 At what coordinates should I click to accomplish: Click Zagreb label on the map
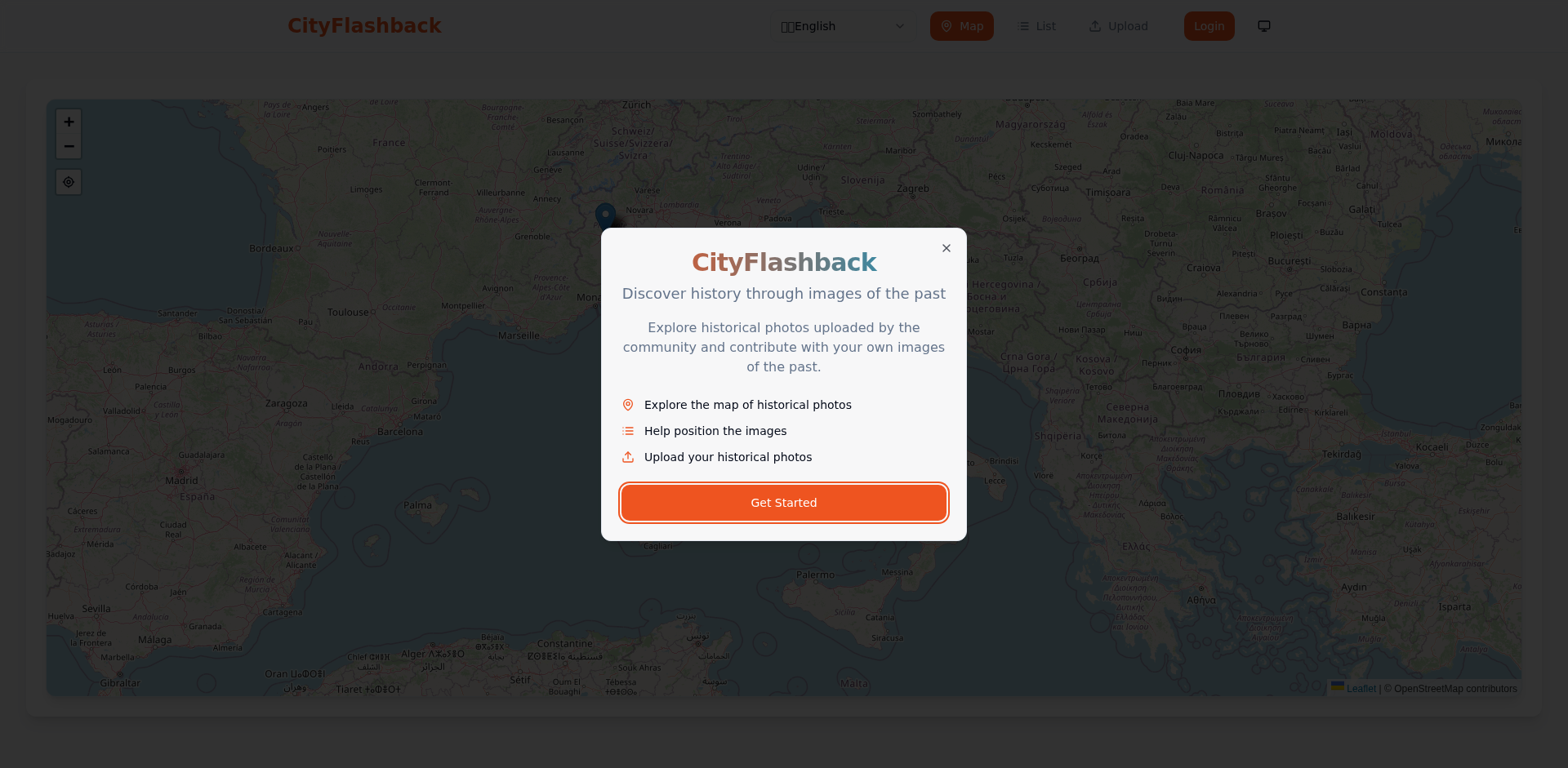[x=913, y=189]
